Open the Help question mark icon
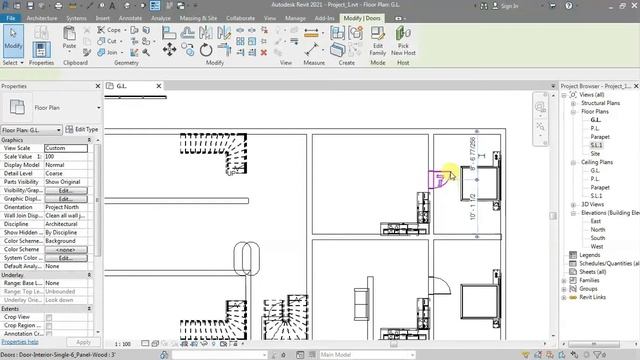640x360 pixels. point(569,6)
